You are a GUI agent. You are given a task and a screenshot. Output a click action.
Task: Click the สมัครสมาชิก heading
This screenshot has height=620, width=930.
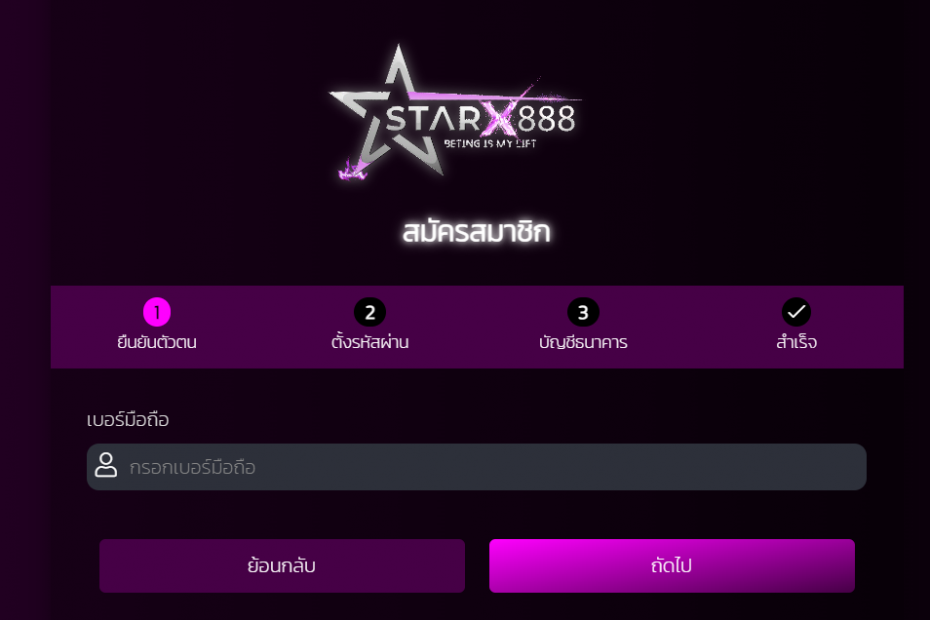pyautogui.click(x=476, y=231)
